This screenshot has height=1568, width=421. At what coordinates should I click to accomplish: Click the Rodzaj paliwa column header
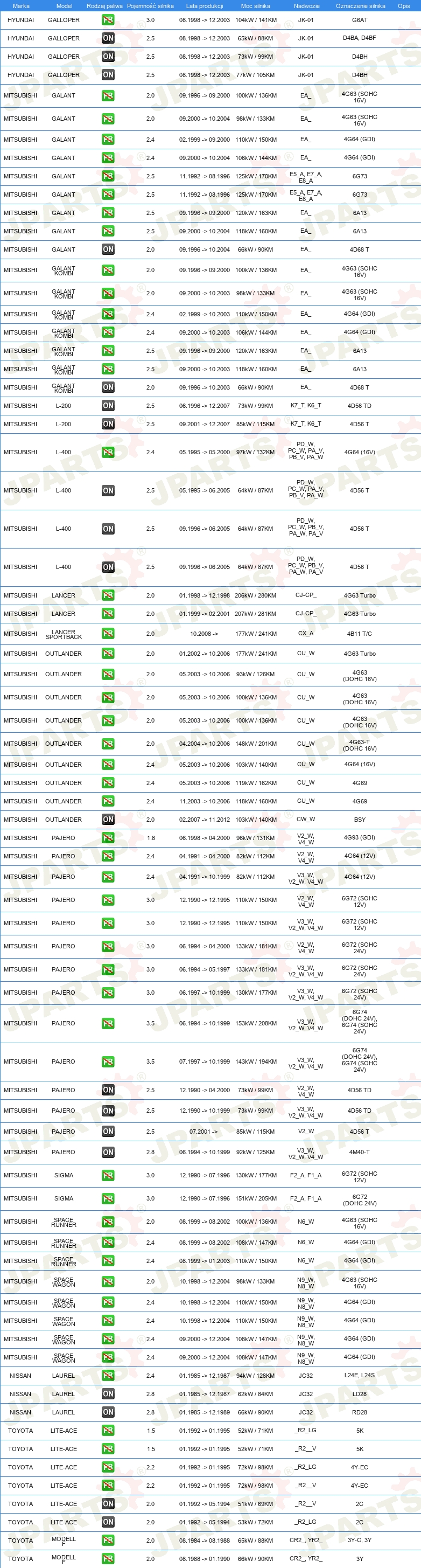click(x=104, y=5)
